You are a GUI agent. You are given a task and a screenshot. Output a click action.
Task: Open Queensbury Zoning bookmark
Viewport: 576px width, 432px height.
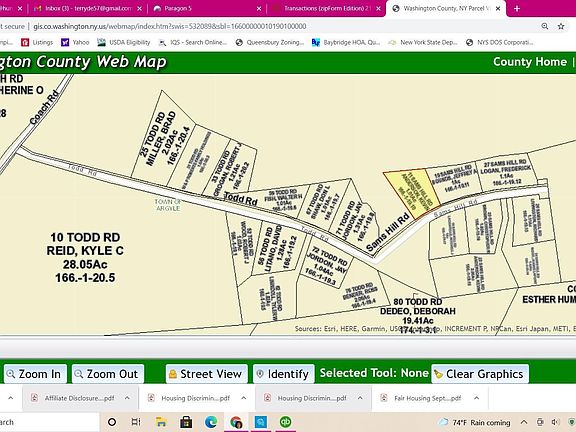(x=270, y=43)
